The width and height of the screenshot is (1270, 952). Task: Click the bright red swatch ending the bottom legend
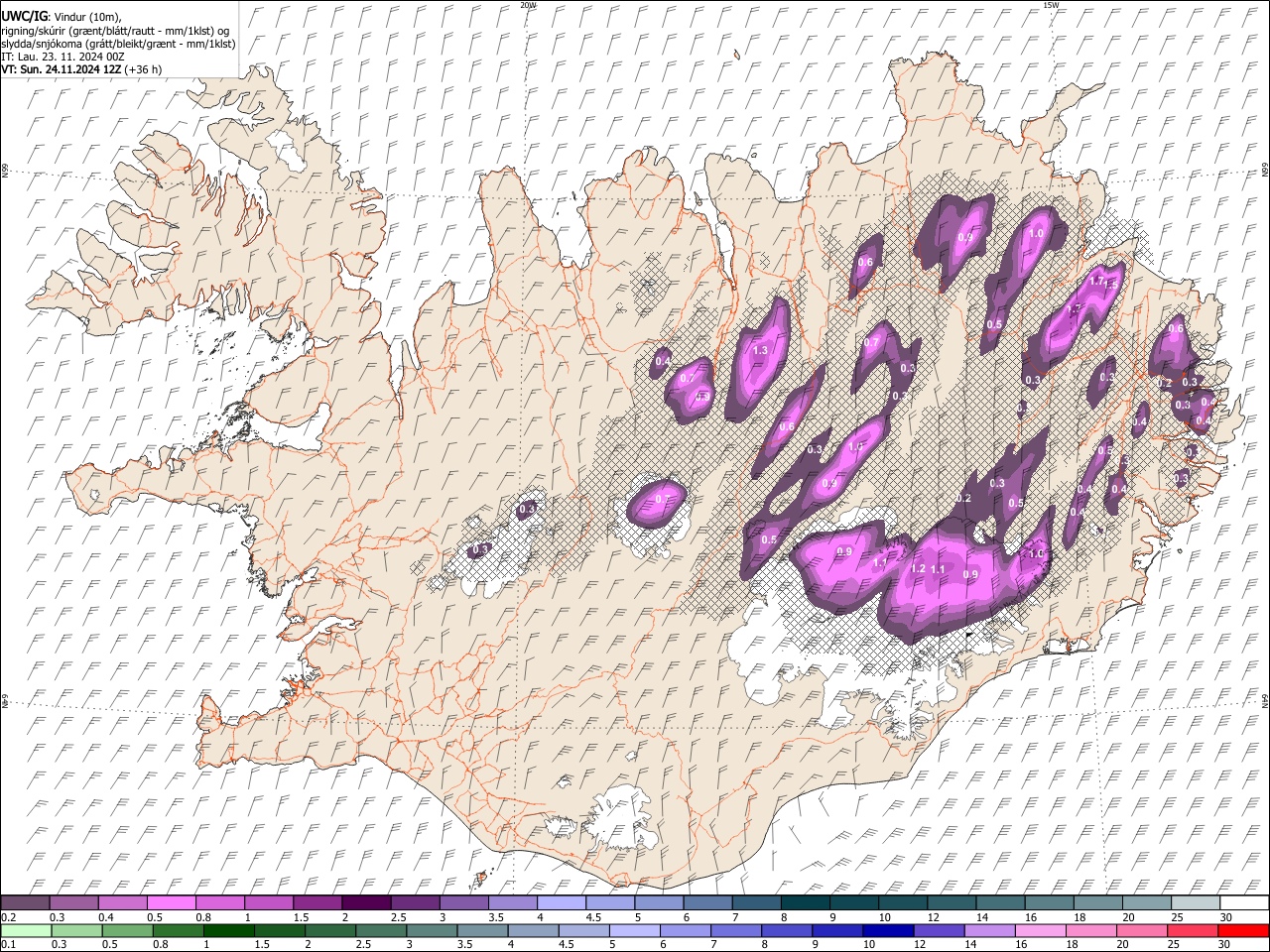pos(1244,930)
